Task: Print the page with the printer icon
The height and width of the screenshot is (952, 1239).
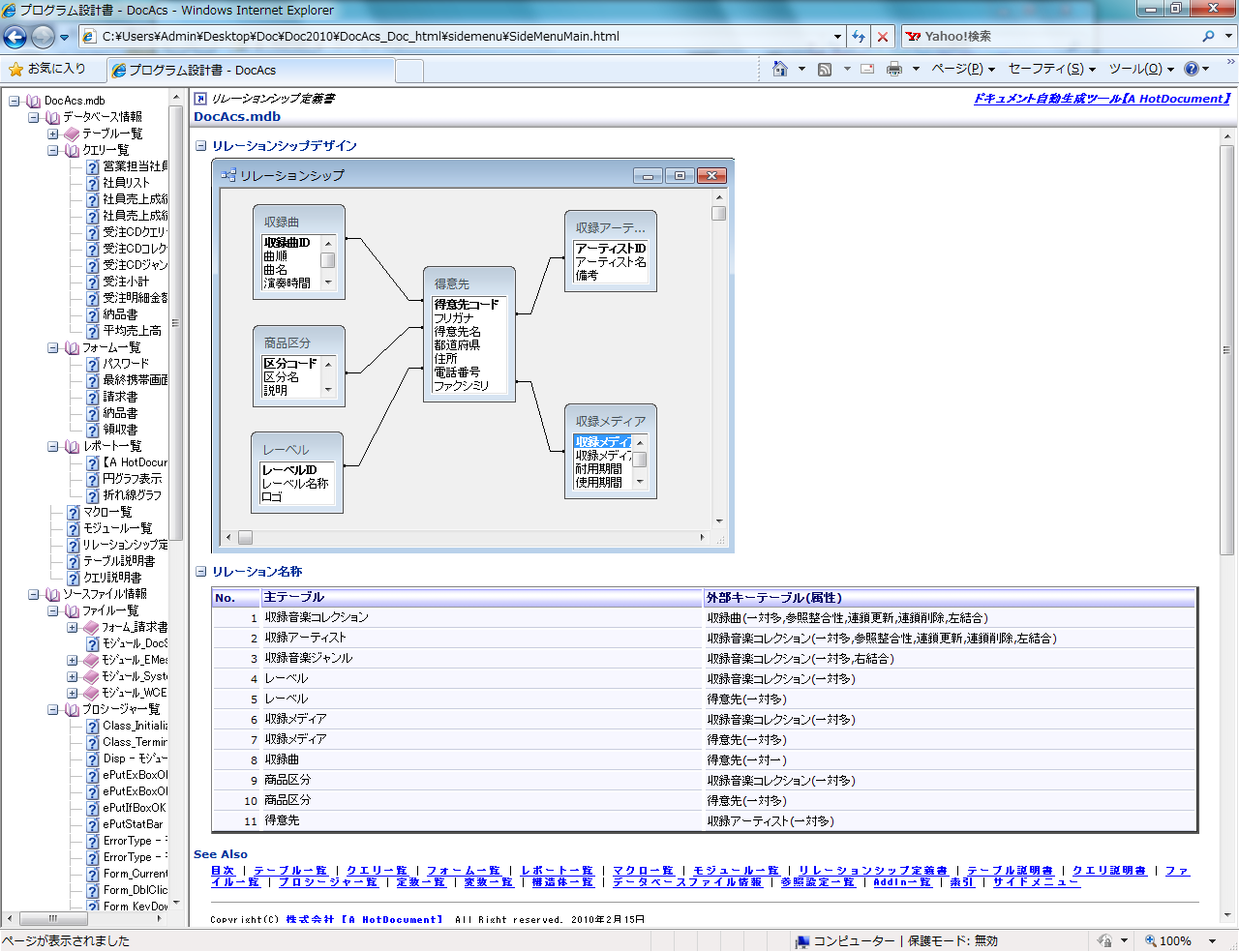Action: [894, 69]
